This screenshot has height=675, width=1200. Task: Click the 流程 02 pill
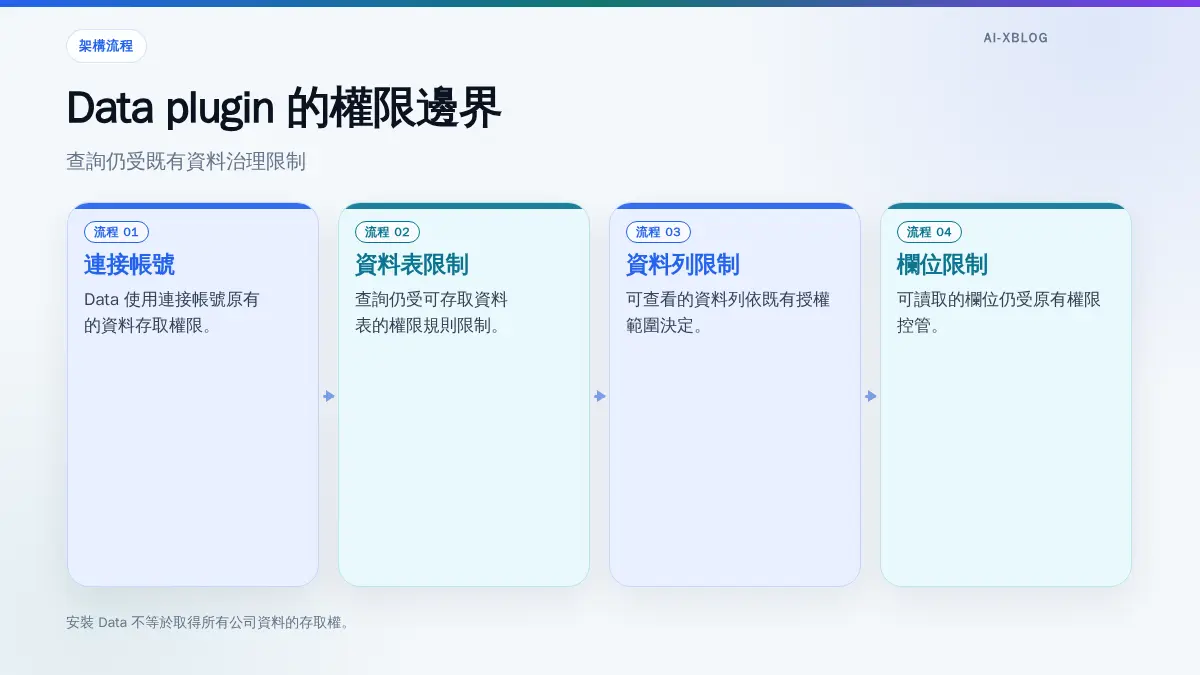[x=387, y=232]
